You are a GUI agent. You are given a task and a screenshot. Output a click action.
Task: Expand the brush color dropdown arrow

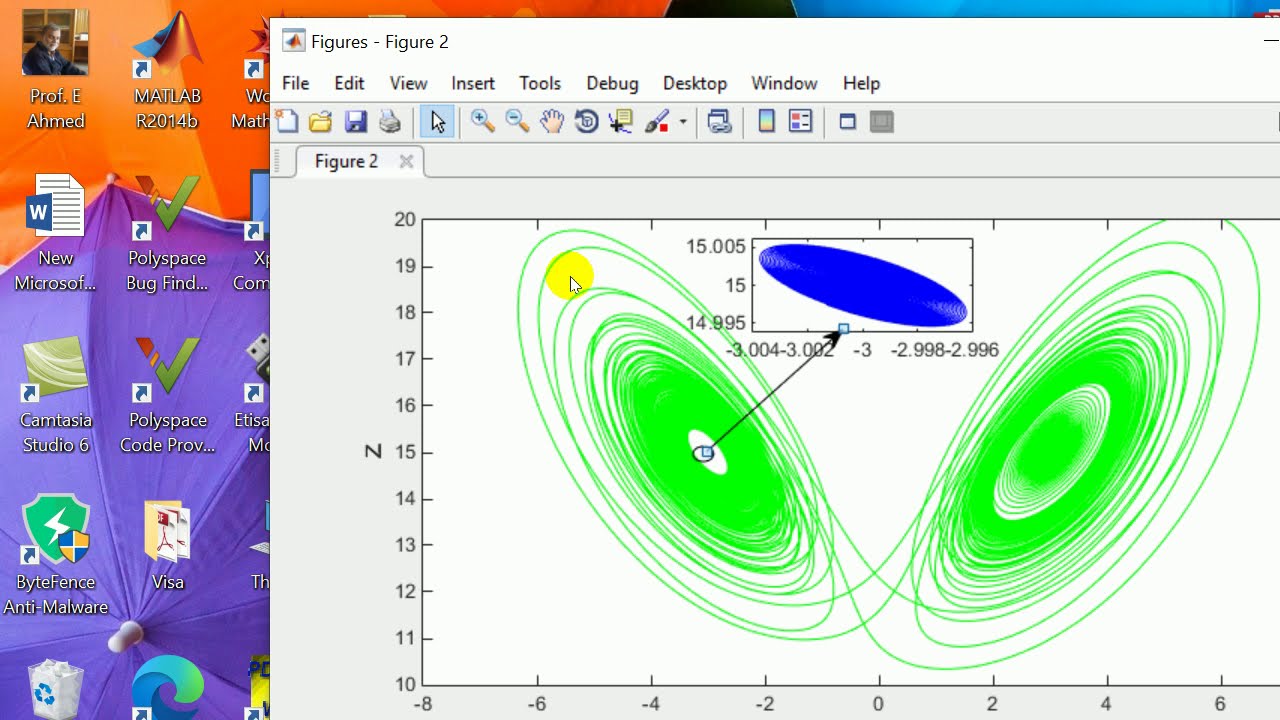coord(683,122)
